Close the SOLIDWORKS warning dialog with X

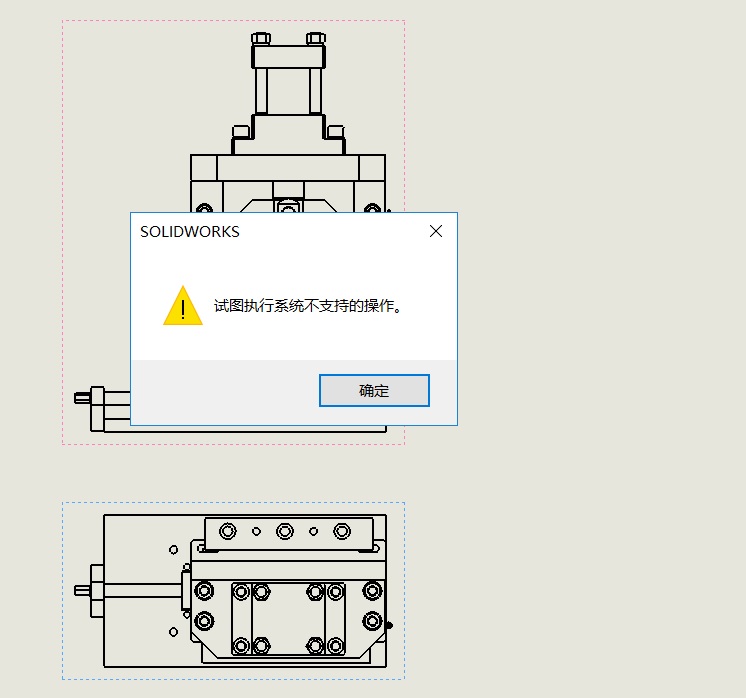pos(436,231)
